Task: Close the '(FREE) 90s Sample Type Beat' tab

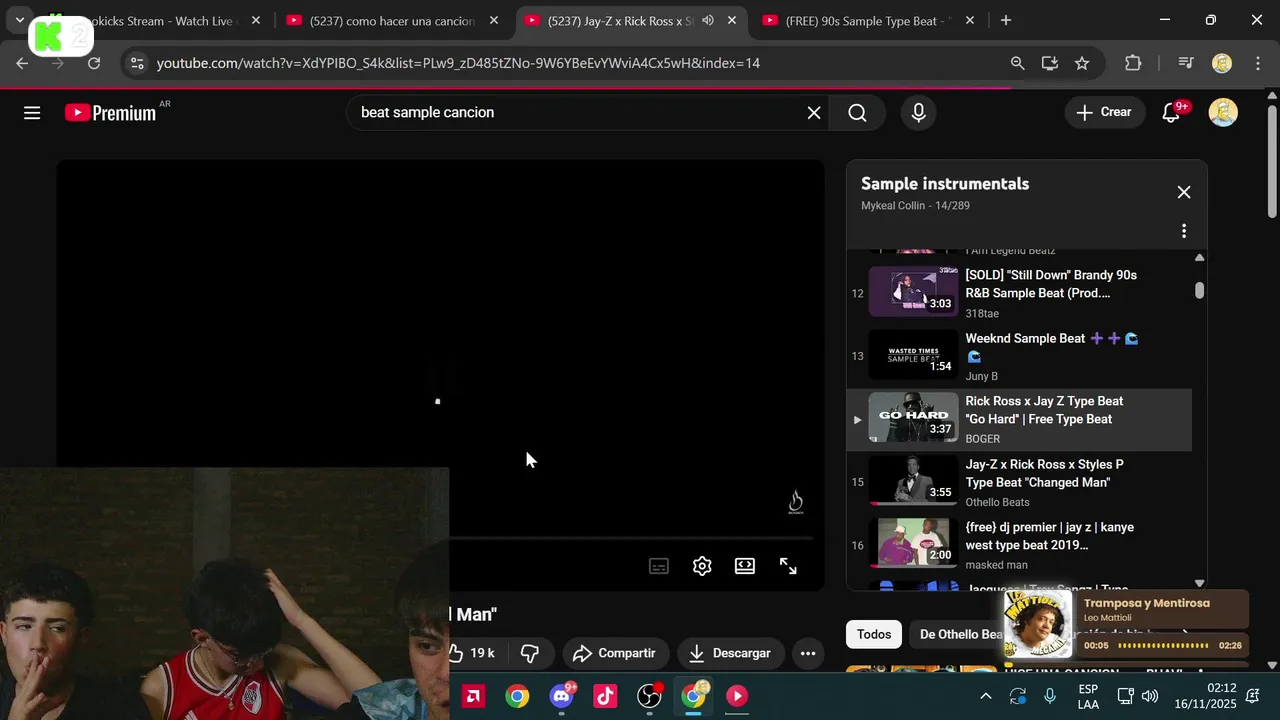Action: pos(969,20)
